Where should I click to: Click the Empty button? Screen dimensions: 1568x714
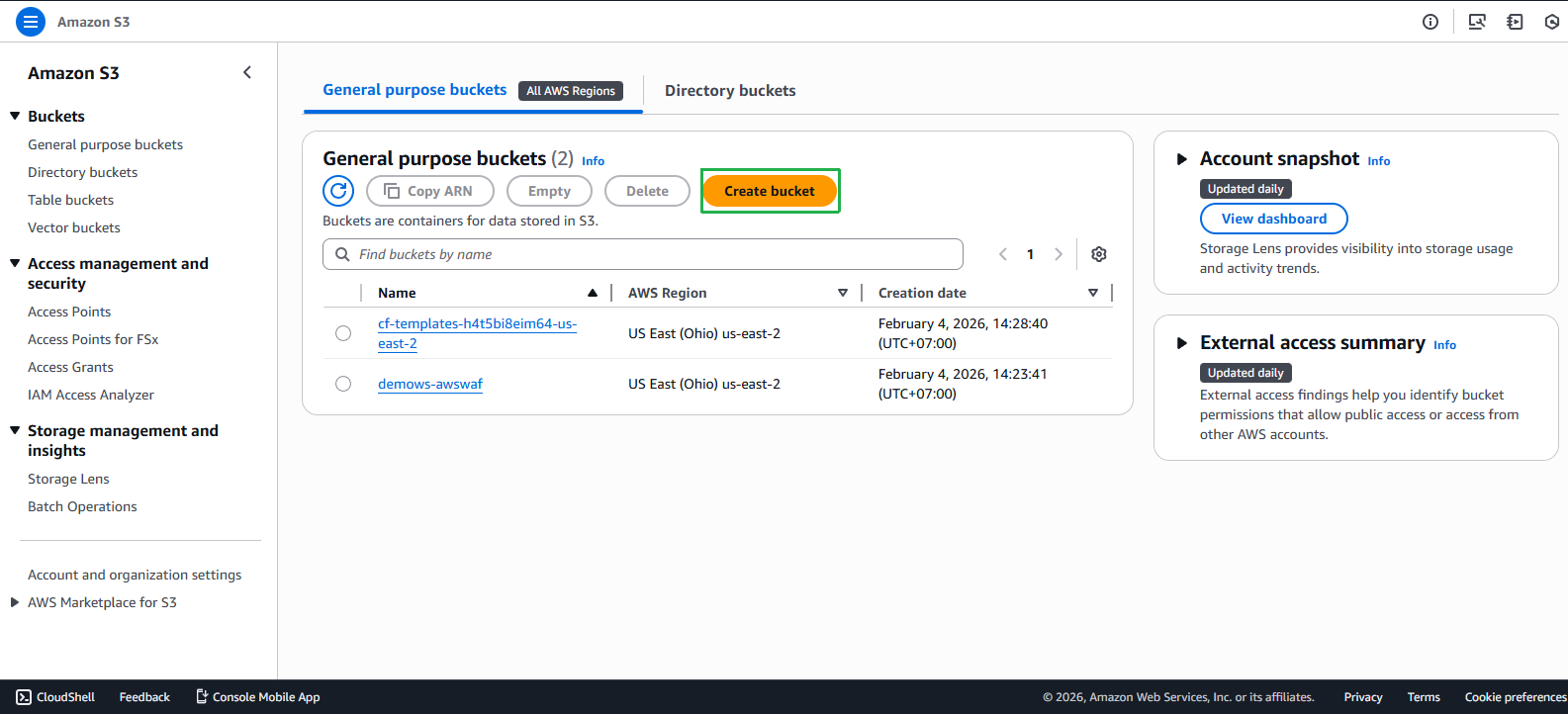tap(549, 191)
